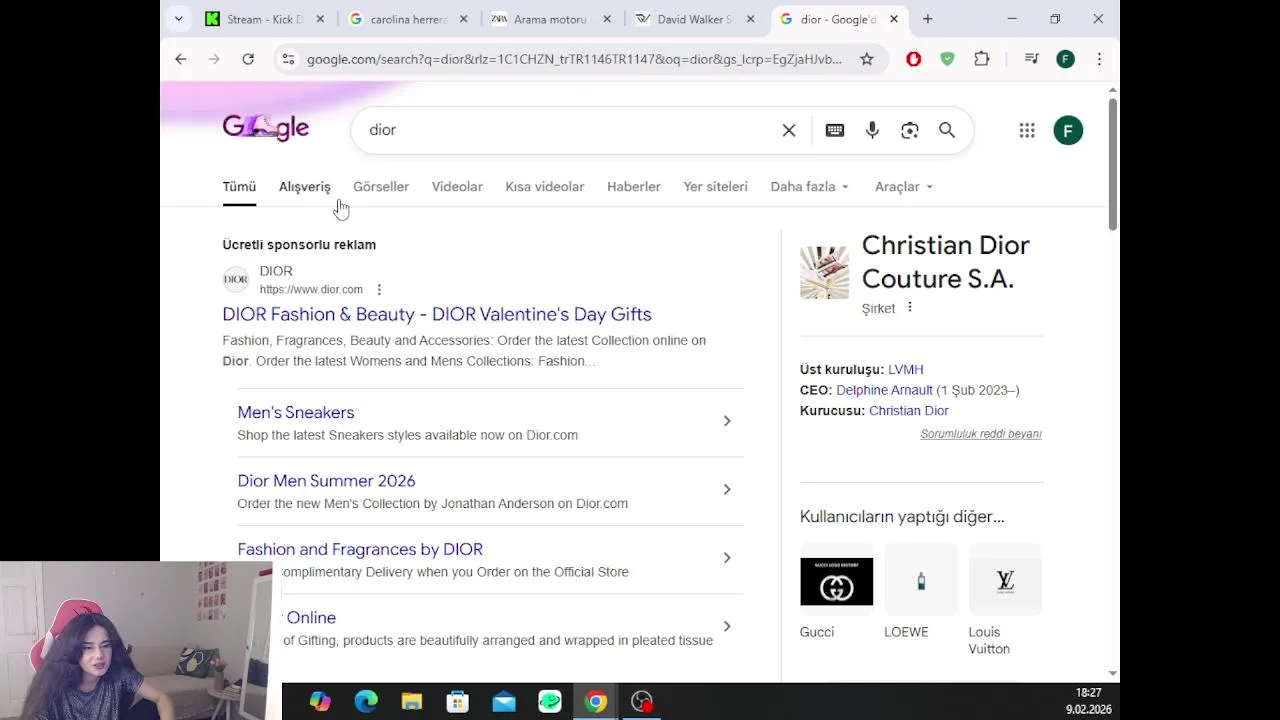
Task: Open the Christian Dior Couture thumbnail image
Action: (824, 273)
